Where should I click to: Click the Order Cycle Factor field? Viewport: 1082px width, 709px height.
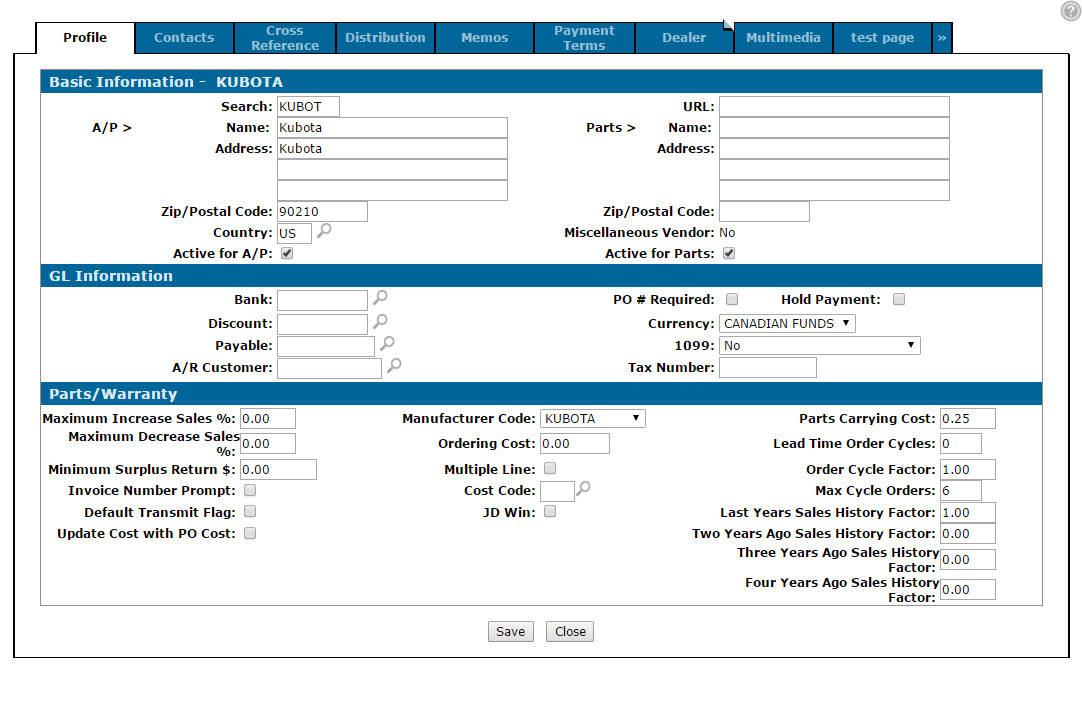point(967,469)
